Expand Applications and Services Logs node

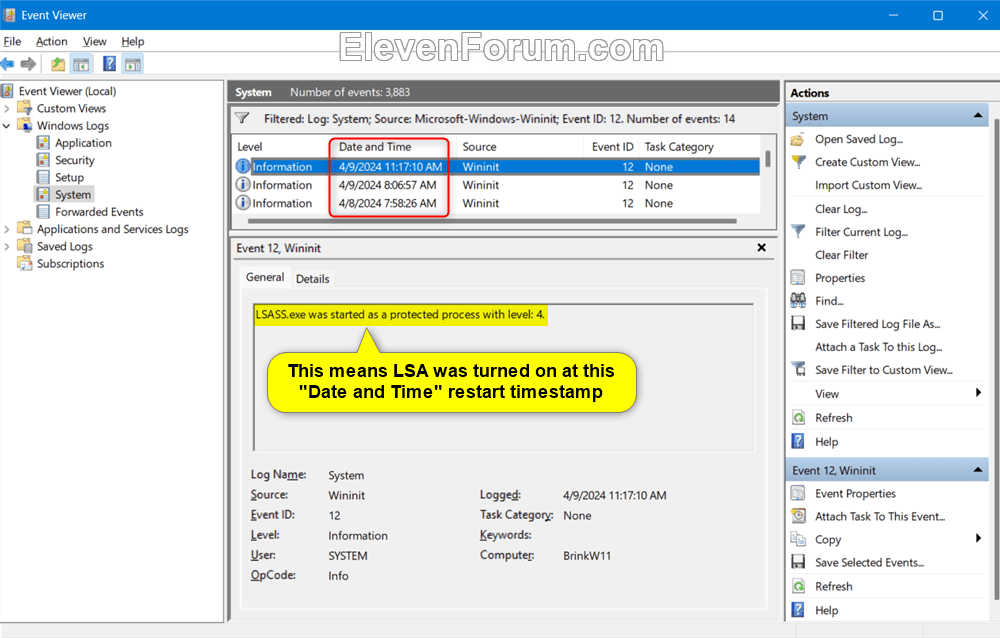click(7, 229)
